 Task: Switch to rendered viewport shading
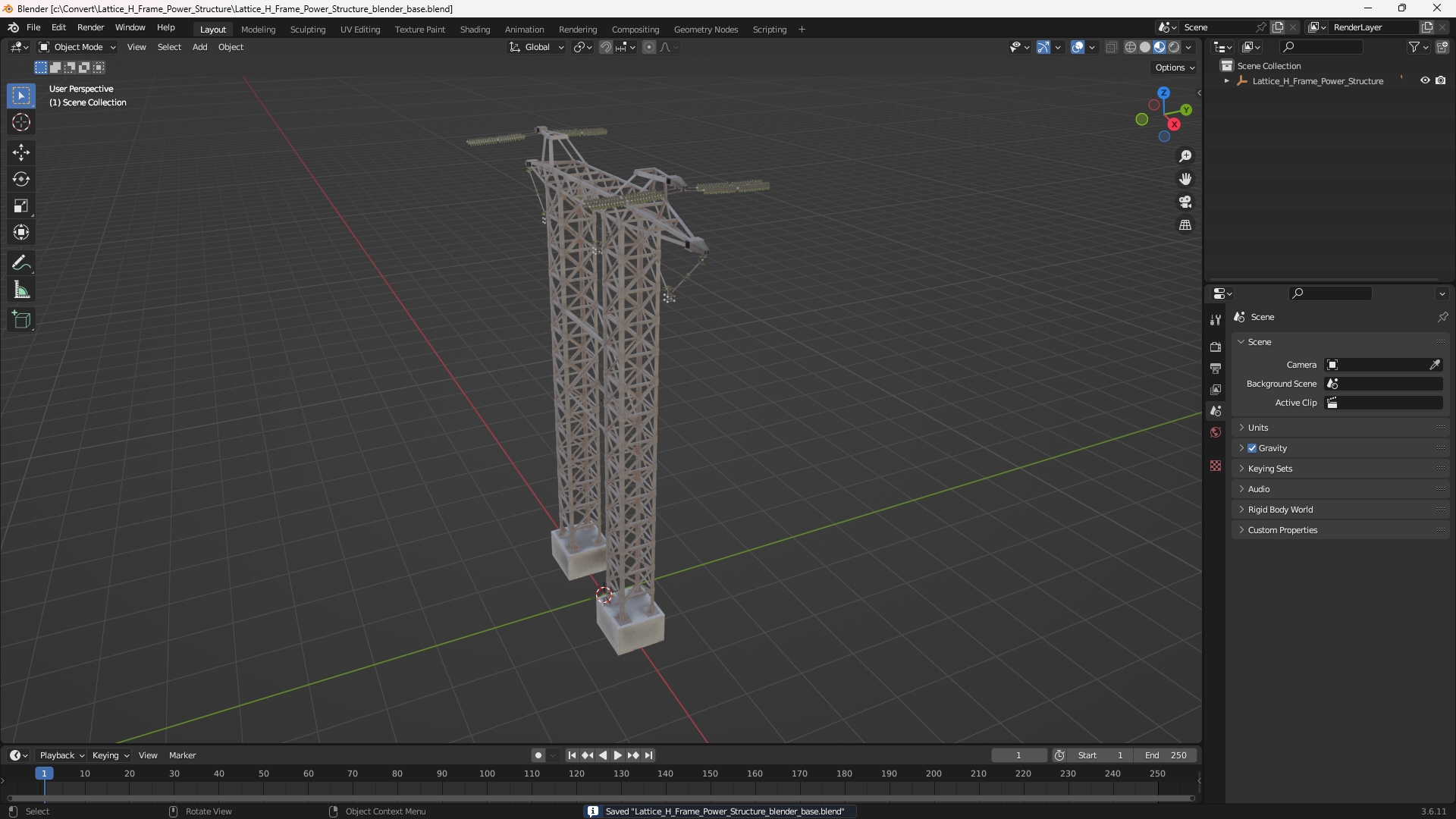tap(1174, 47)
